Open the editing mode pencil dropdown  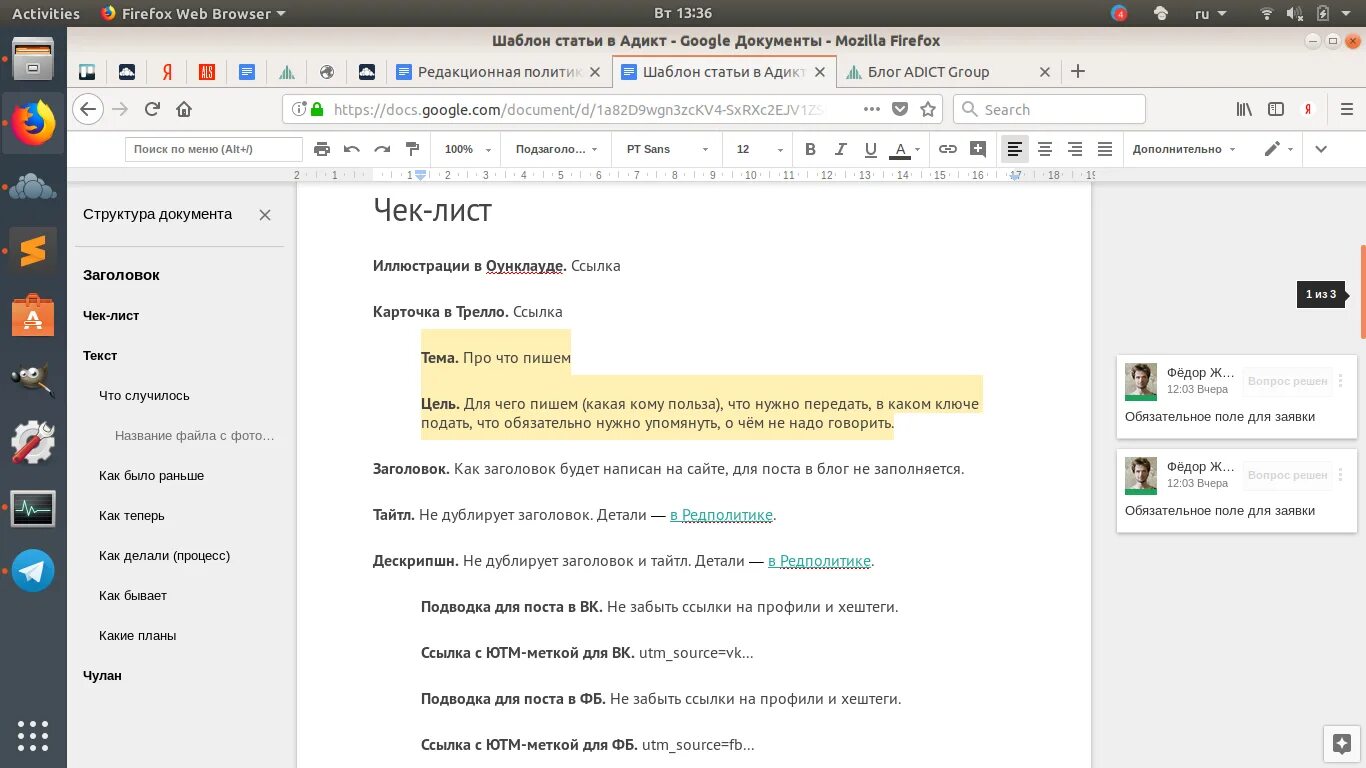pyautogui.click(x=1279, y=149)
